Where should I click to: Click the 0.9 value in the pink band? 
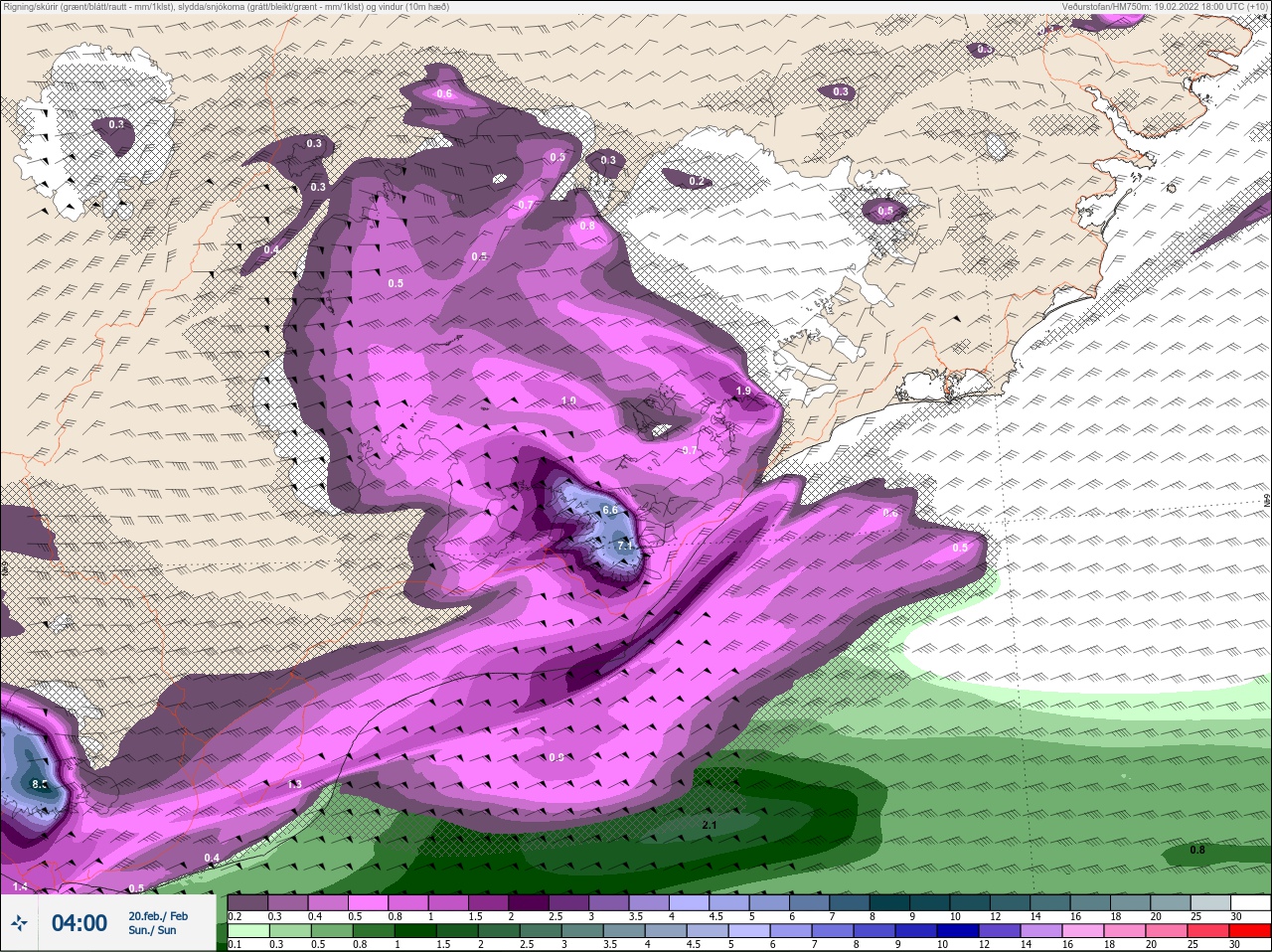pyautogui.click(x=556, y=757)
